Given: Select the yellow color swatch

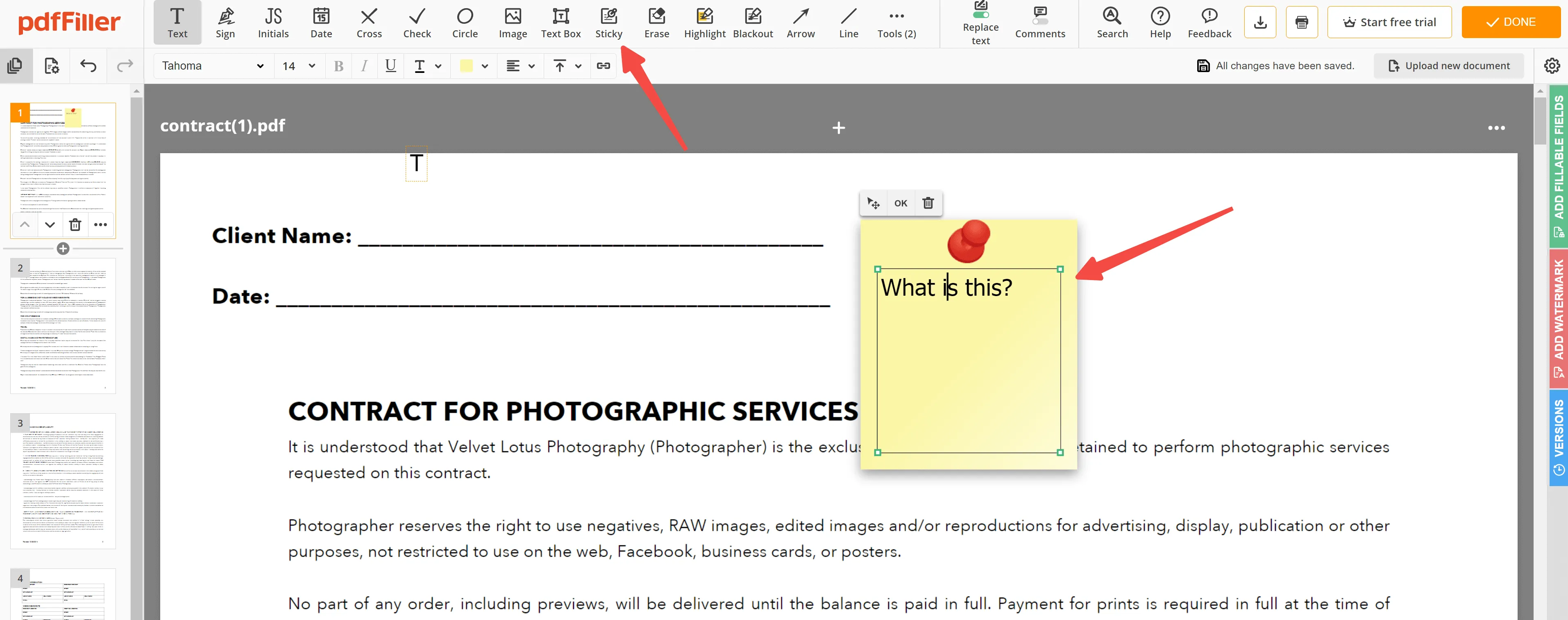Looking at the screenshot, I should (467, 66).
